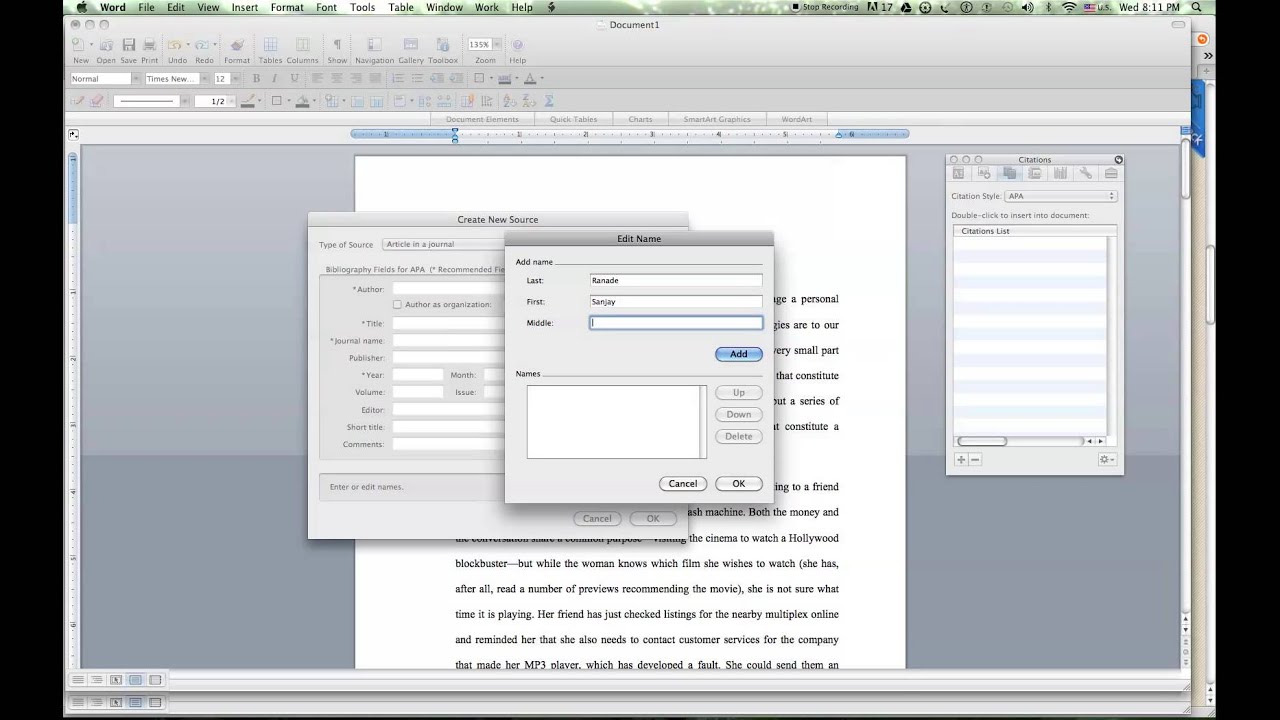Click OK in Edit Name dialog
The width and height of the screenshot is (1280, 720).
738,483
